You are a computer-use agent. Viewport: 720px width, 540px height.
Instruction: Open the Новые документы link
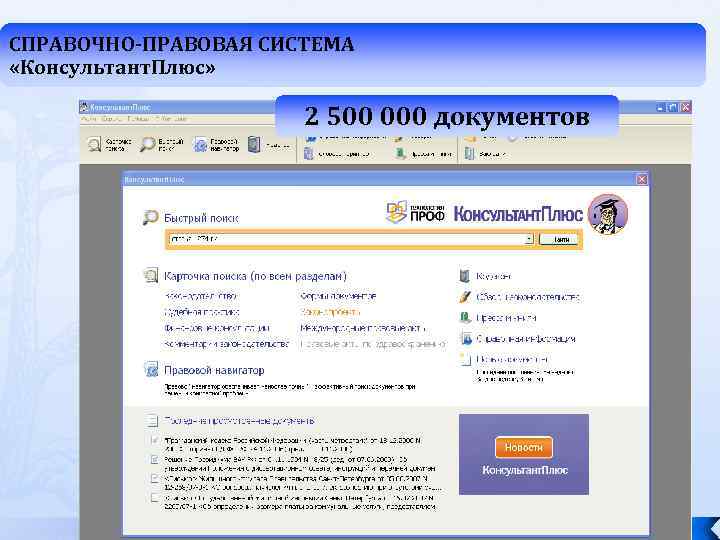click(x=512, y=359)
